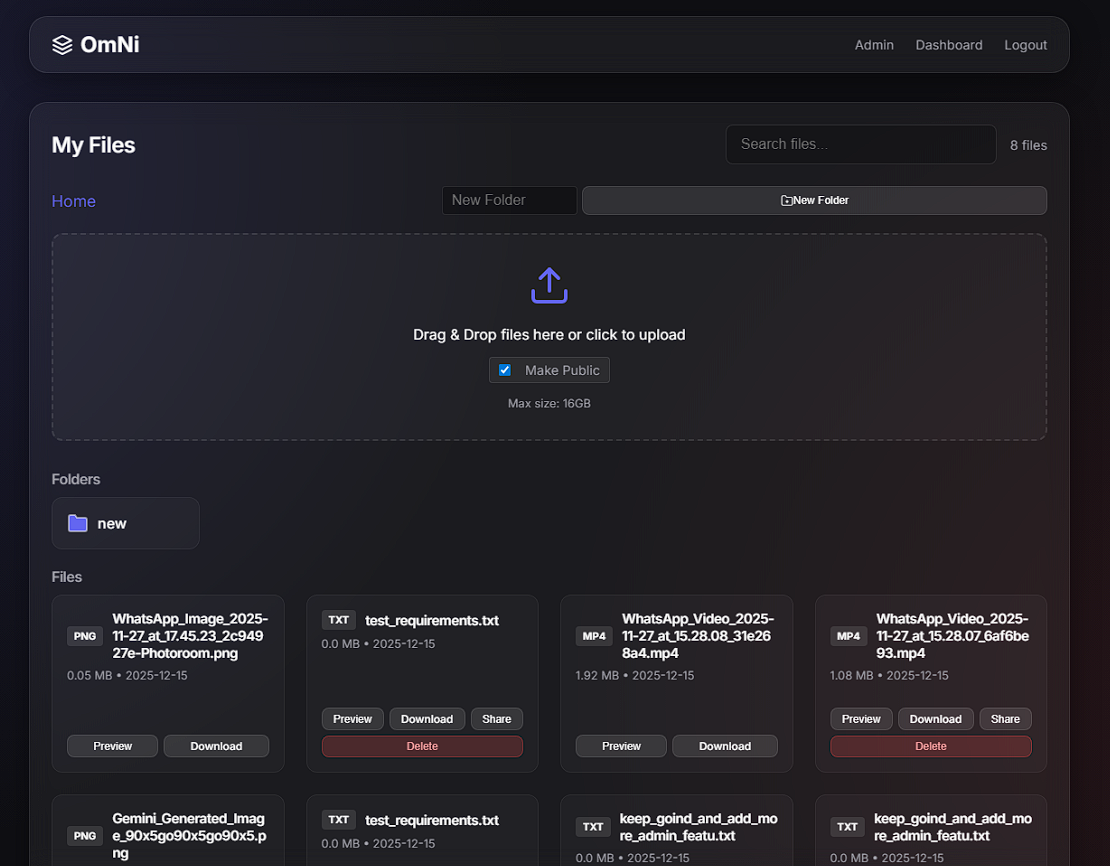1110x866 pixels.
Task: Go to Dashboard in top navigation
Action: click(x=948, y=45)
